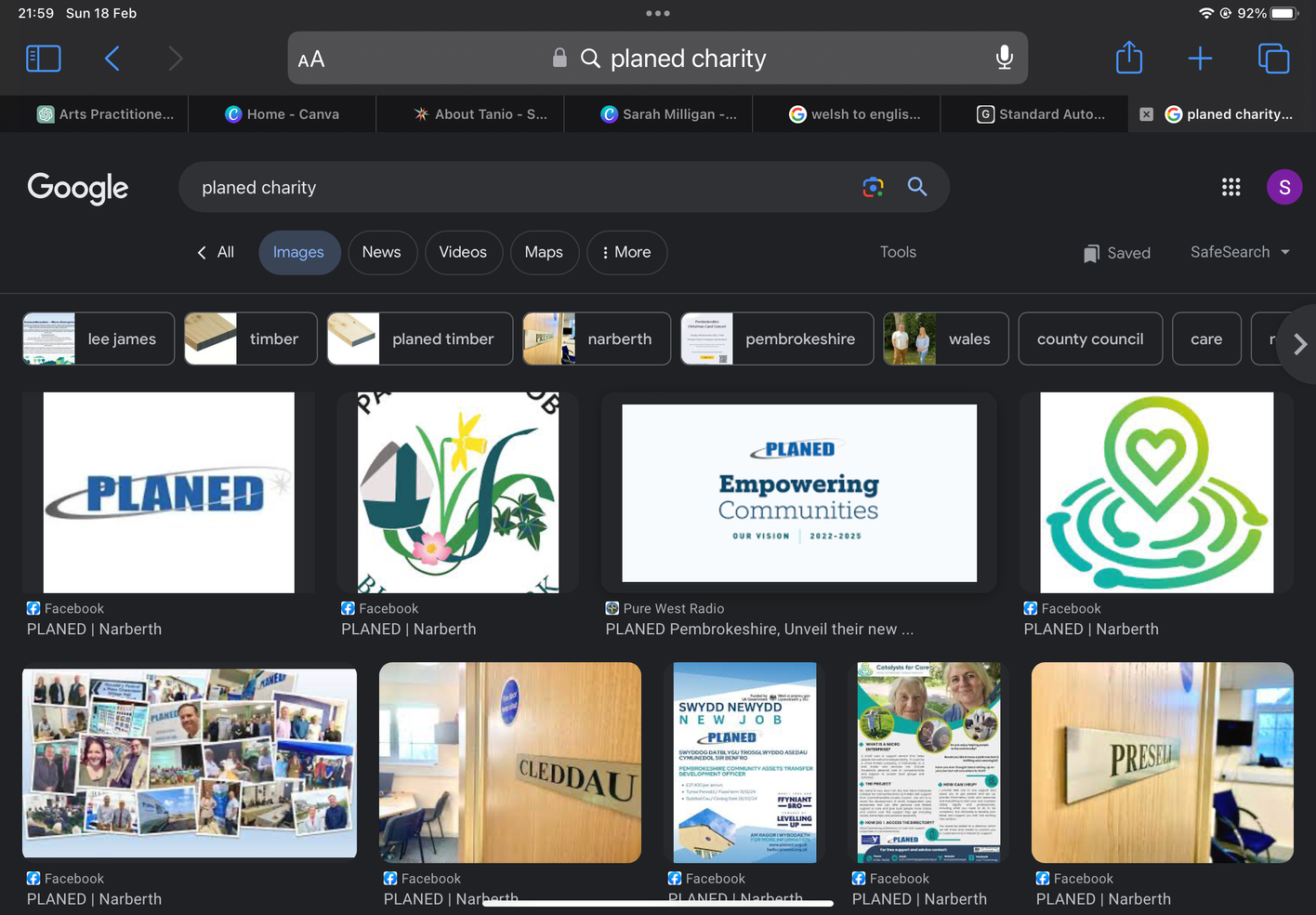1316x915 pixels.
Task: Go back to the previous page
Action: pos(112,59)
